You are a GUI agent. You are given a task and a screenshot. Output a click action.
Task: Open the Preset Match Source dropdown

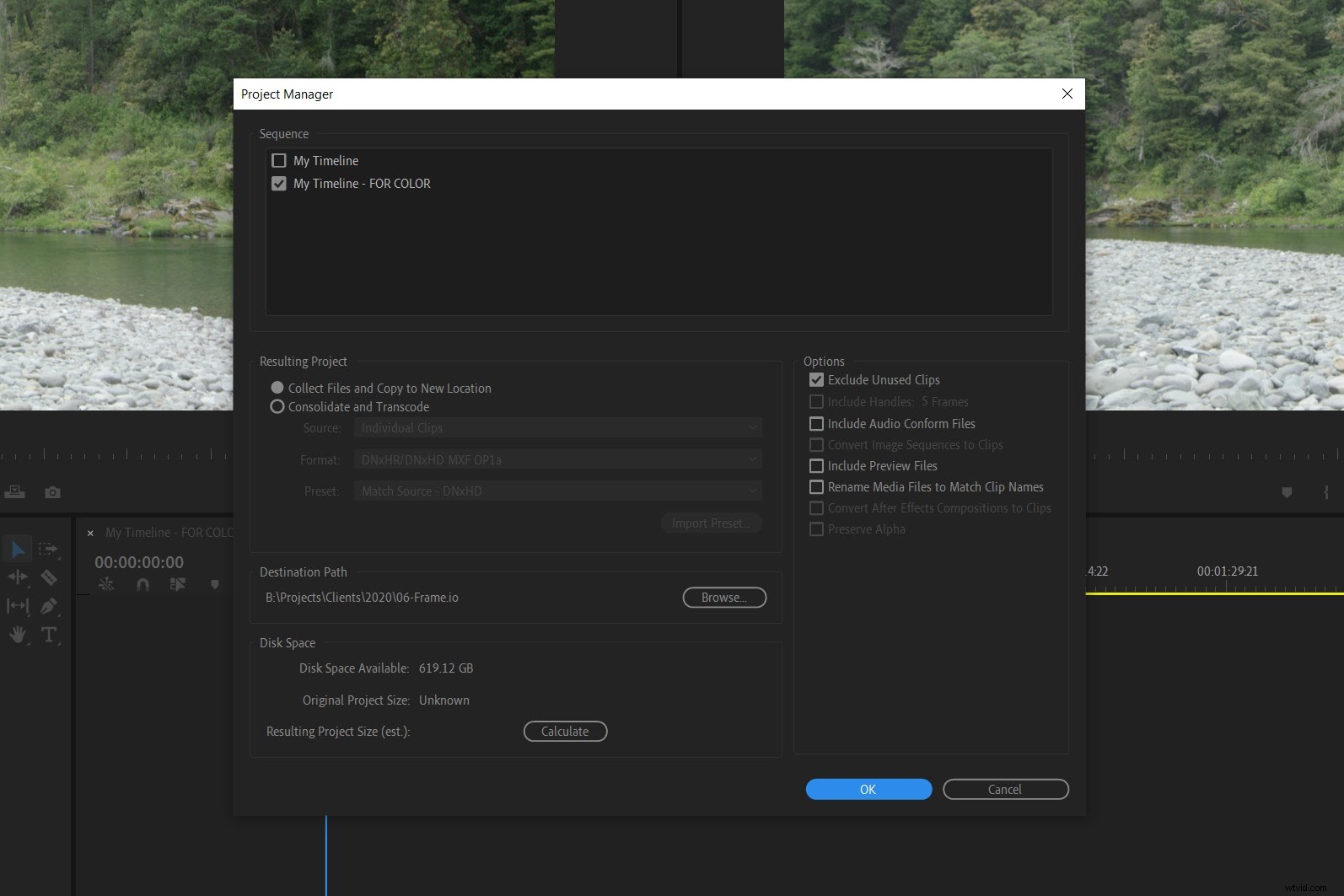[x=558, y=491]
